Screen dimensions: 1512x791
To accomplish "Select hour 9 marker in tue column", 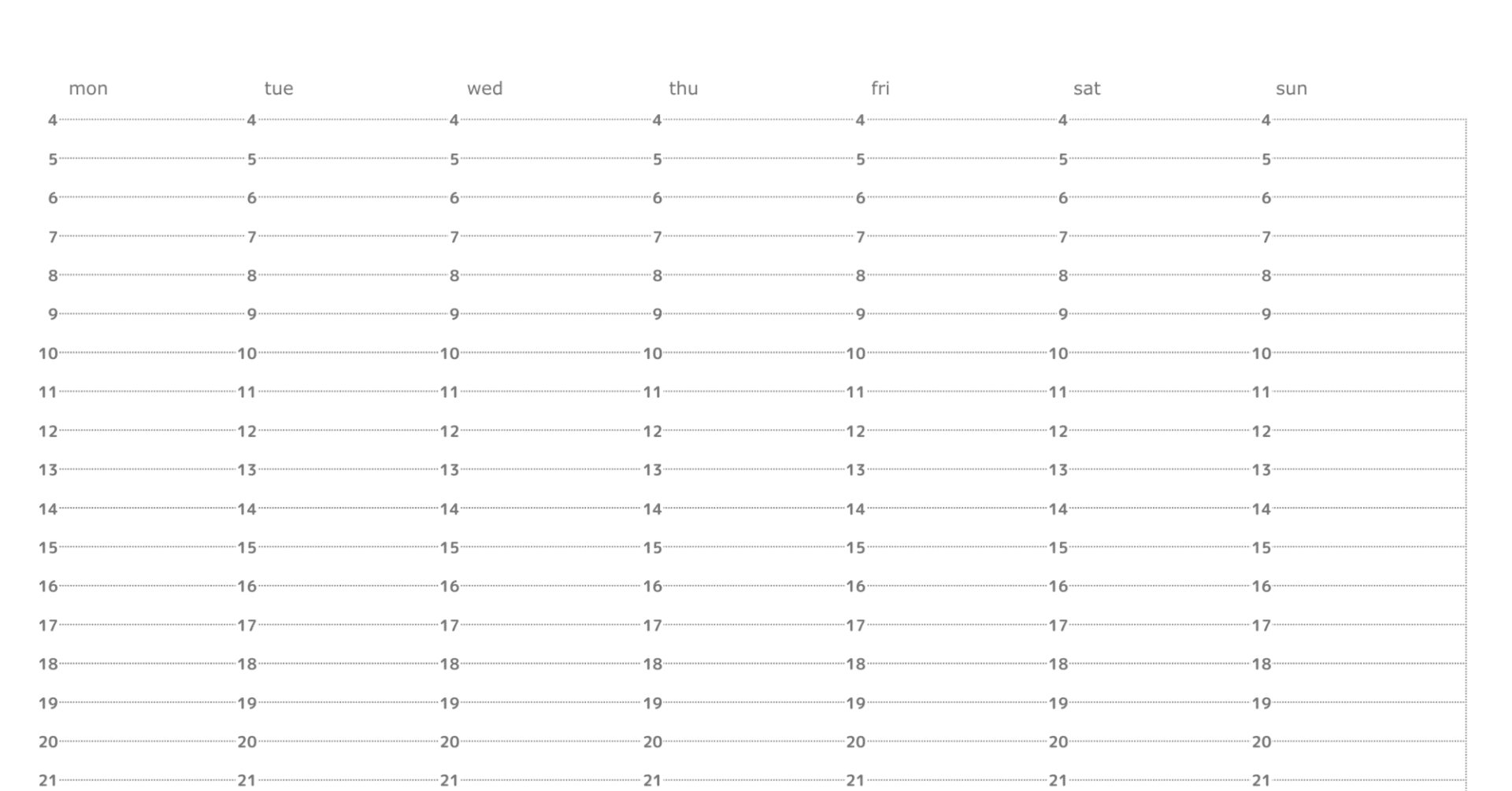I will click(x=251, y=314).
